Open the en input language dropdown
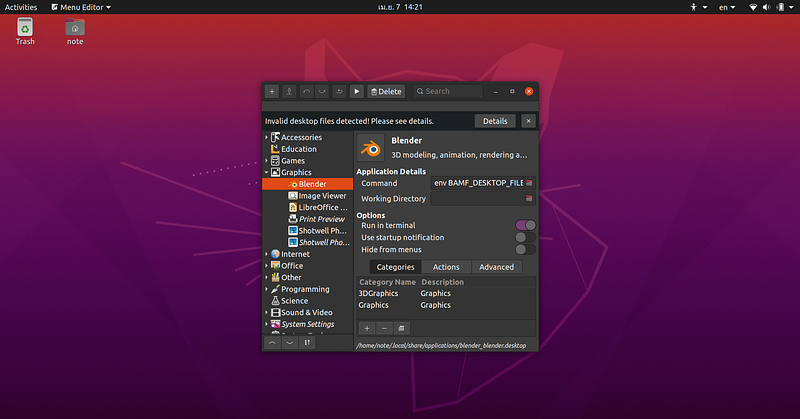Image resolution: width=800 pixels, height=419 pixels. pos(727,7)
